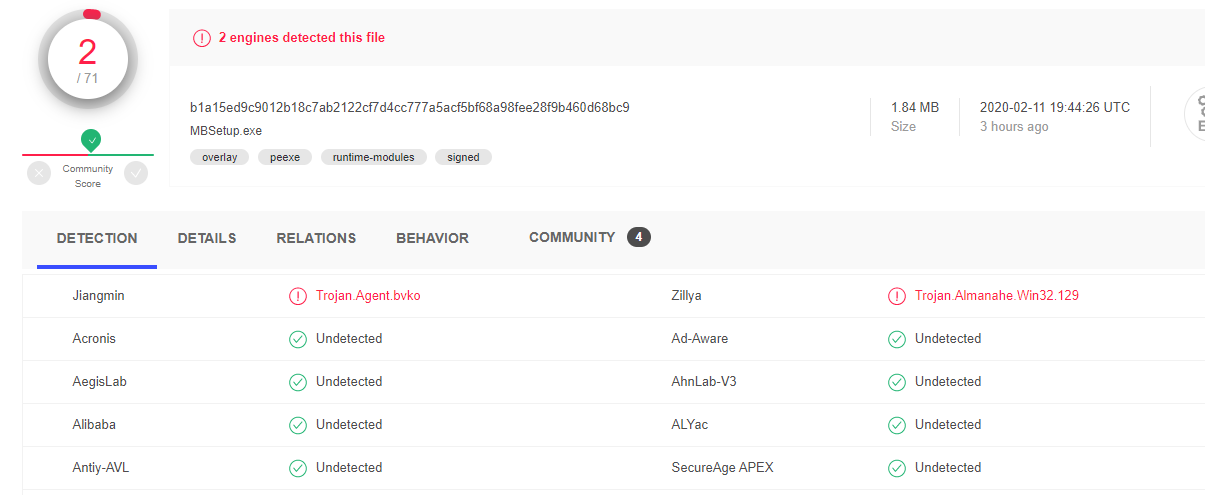
Task: Select the 'overlay' tag chip
Action: (x=220, y=157)
